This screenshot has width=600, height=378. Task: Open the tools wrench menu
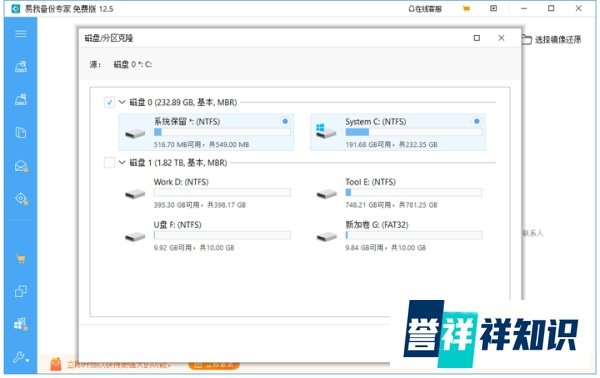click(21, 357)
